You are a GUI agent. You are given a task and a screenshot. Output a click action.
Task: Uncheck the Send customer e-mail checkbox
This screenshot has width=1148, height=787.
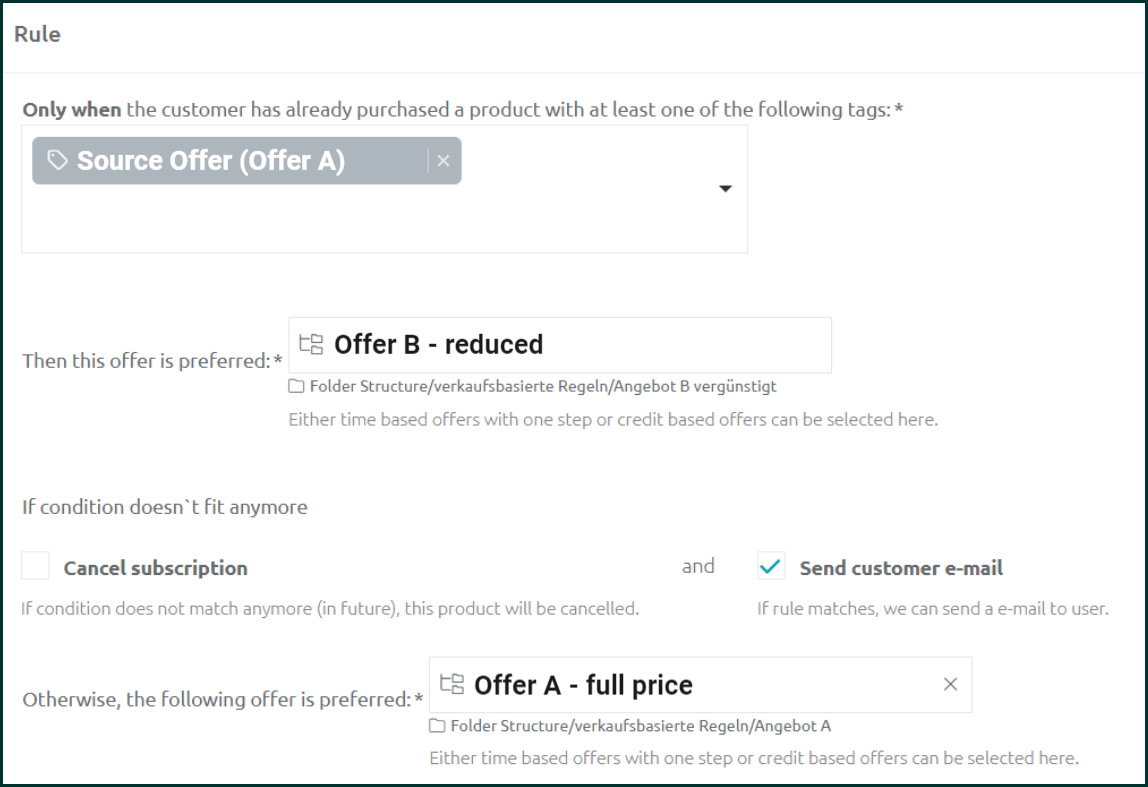[x=771, y=566]
